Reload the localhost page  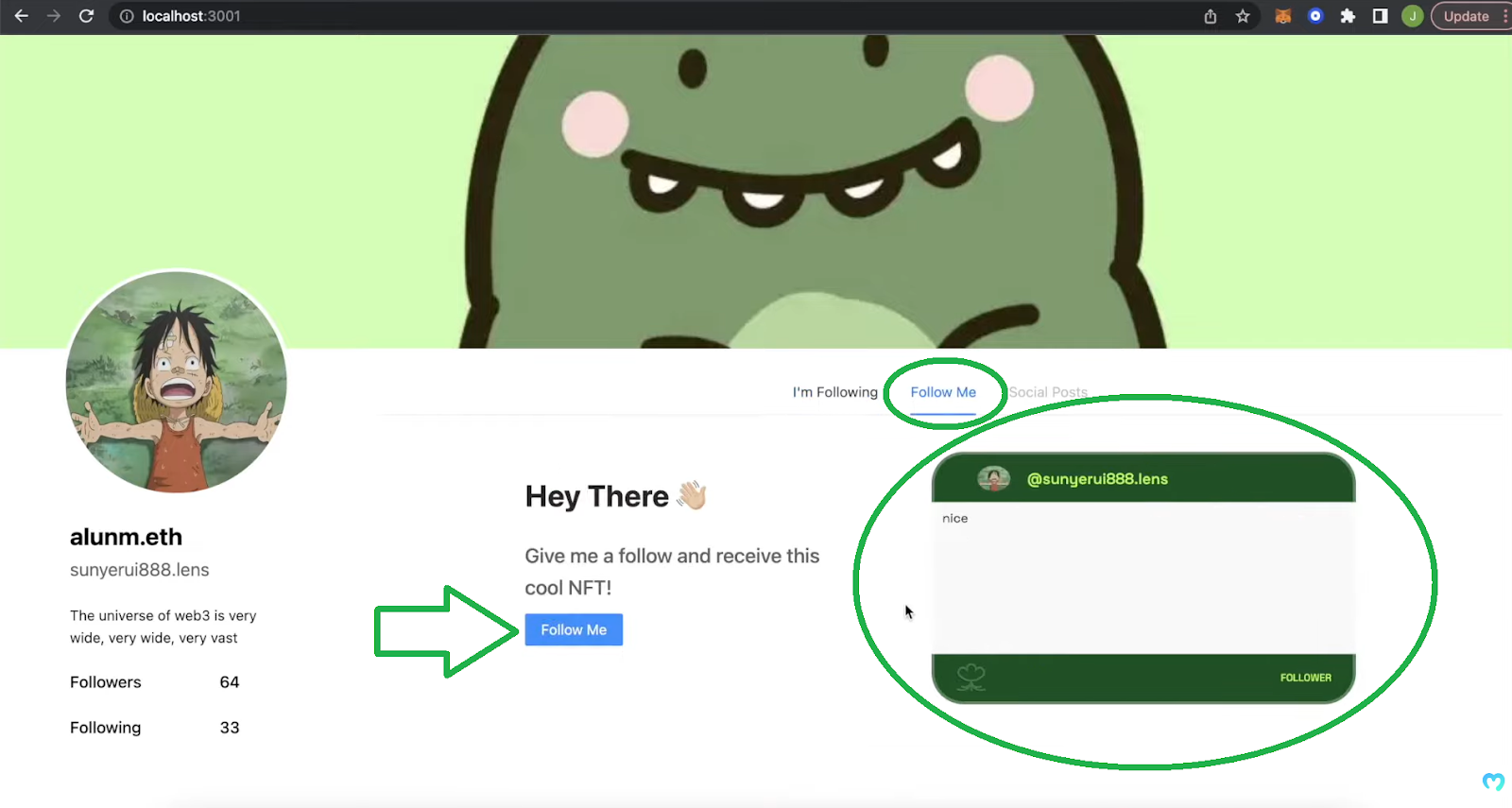coord(86,16)
